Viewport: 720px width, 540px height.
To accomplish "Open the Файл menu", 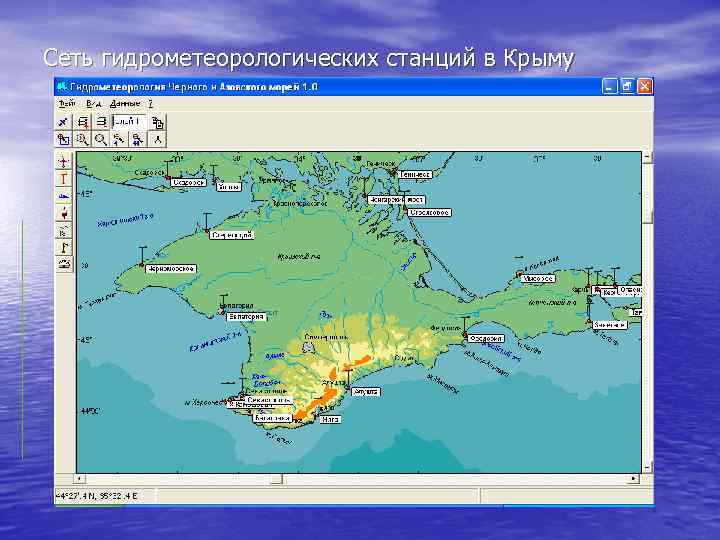I will (x=67, y=104).
